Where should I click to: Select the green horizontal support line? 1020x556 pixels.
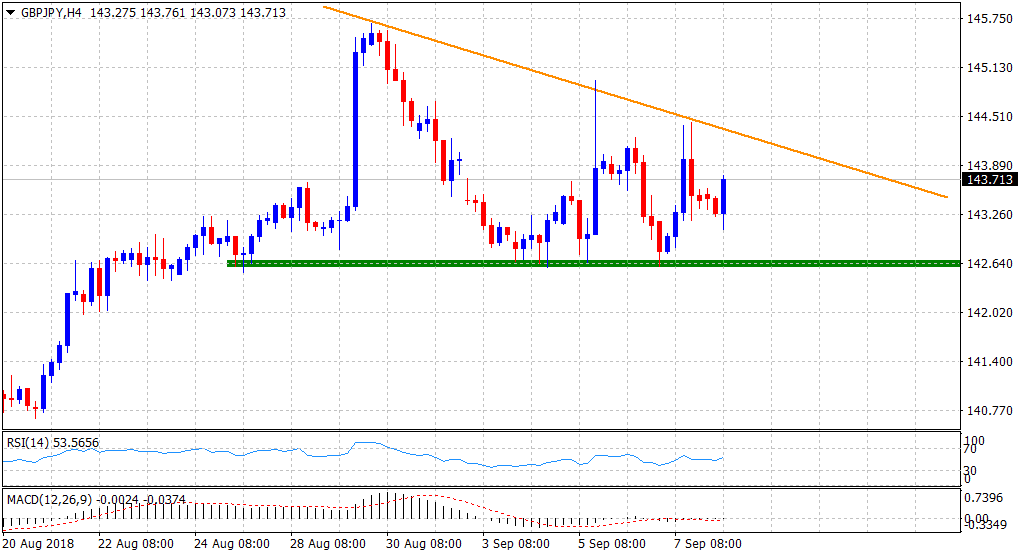click(x=600, y=263)
